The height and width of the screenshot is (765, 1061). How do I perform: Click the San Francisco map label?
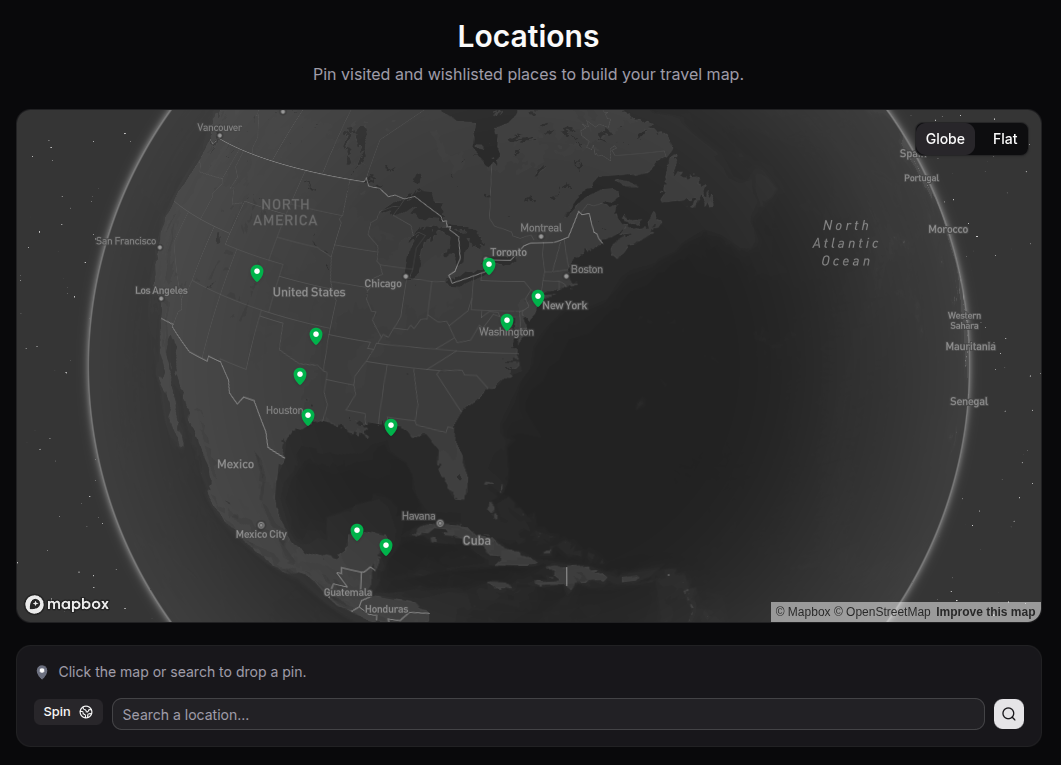[126, 241]
